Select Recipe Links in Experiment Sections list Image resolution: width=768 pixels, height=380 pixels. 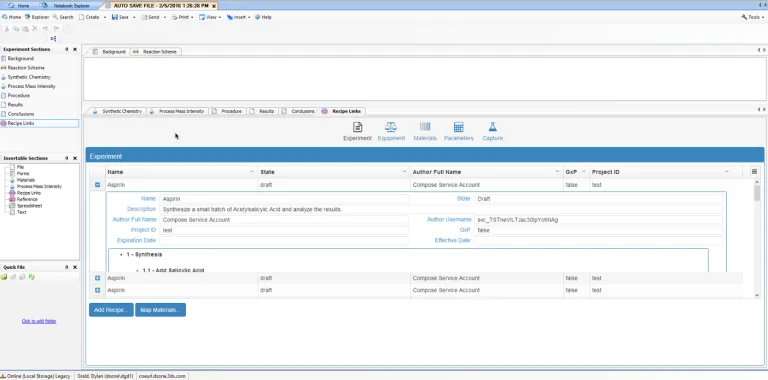point(40,123)
